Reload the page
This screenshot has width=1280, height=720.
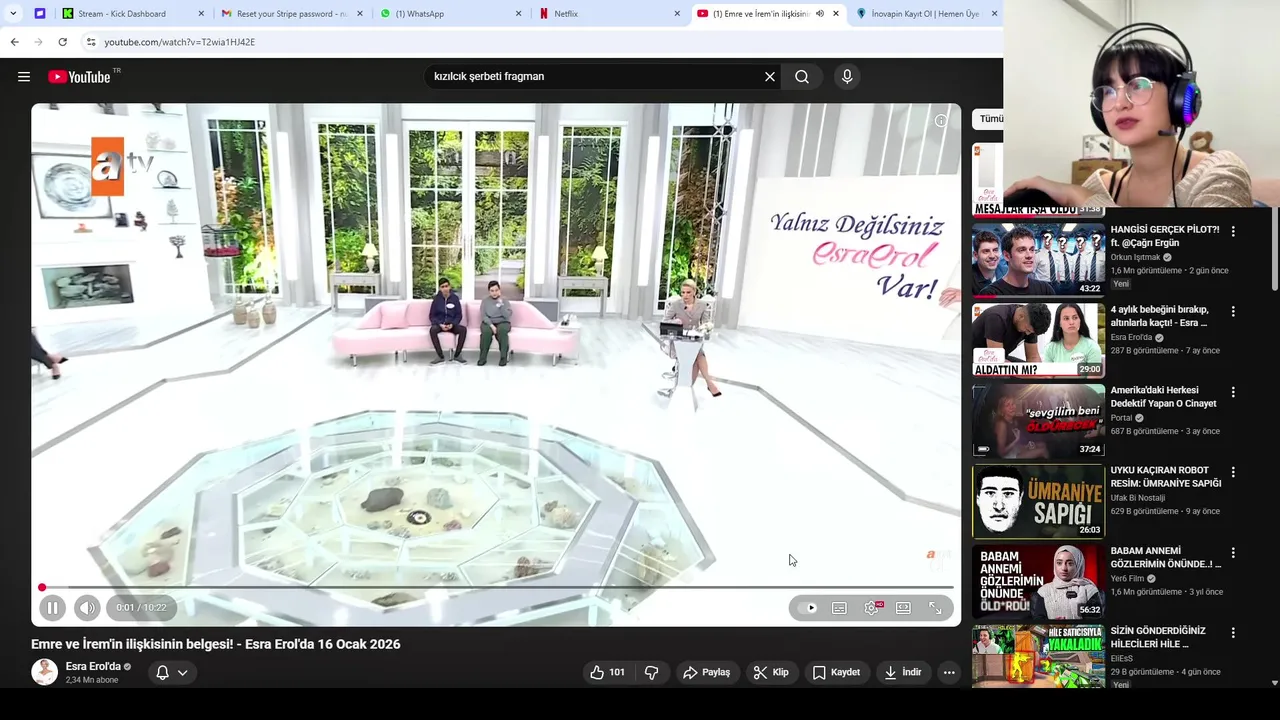(x=62, y=42)
